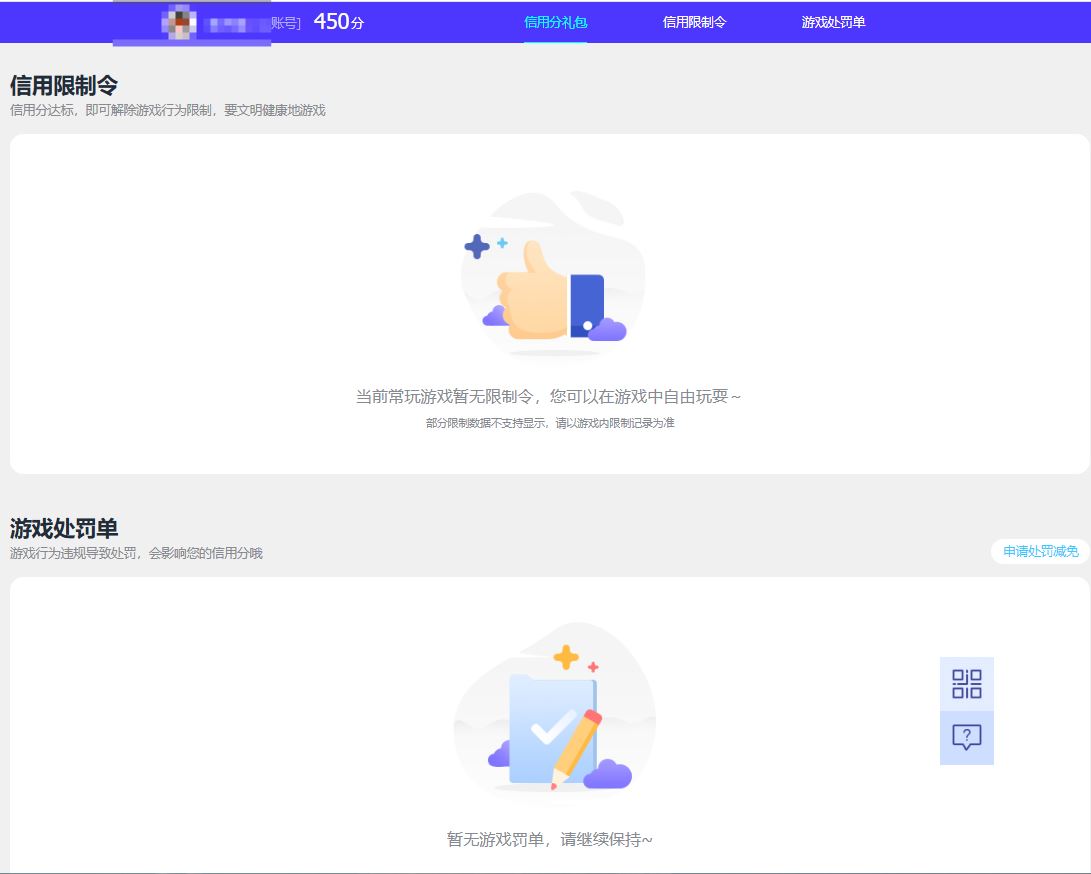Click the message 暂无游戏罚单，请继续保持

(x=549, y=839)
